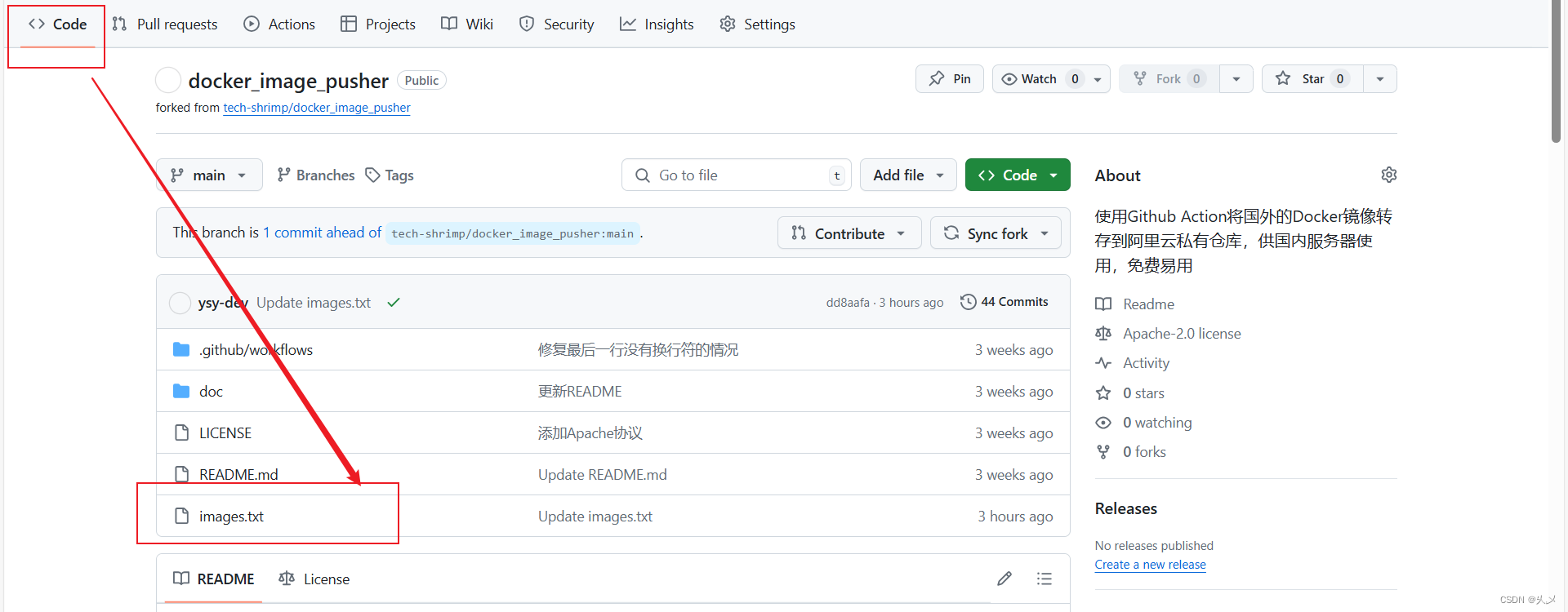Click the page vertical scrollbar
The image size is (1568, 612).
coord(1556,73)
